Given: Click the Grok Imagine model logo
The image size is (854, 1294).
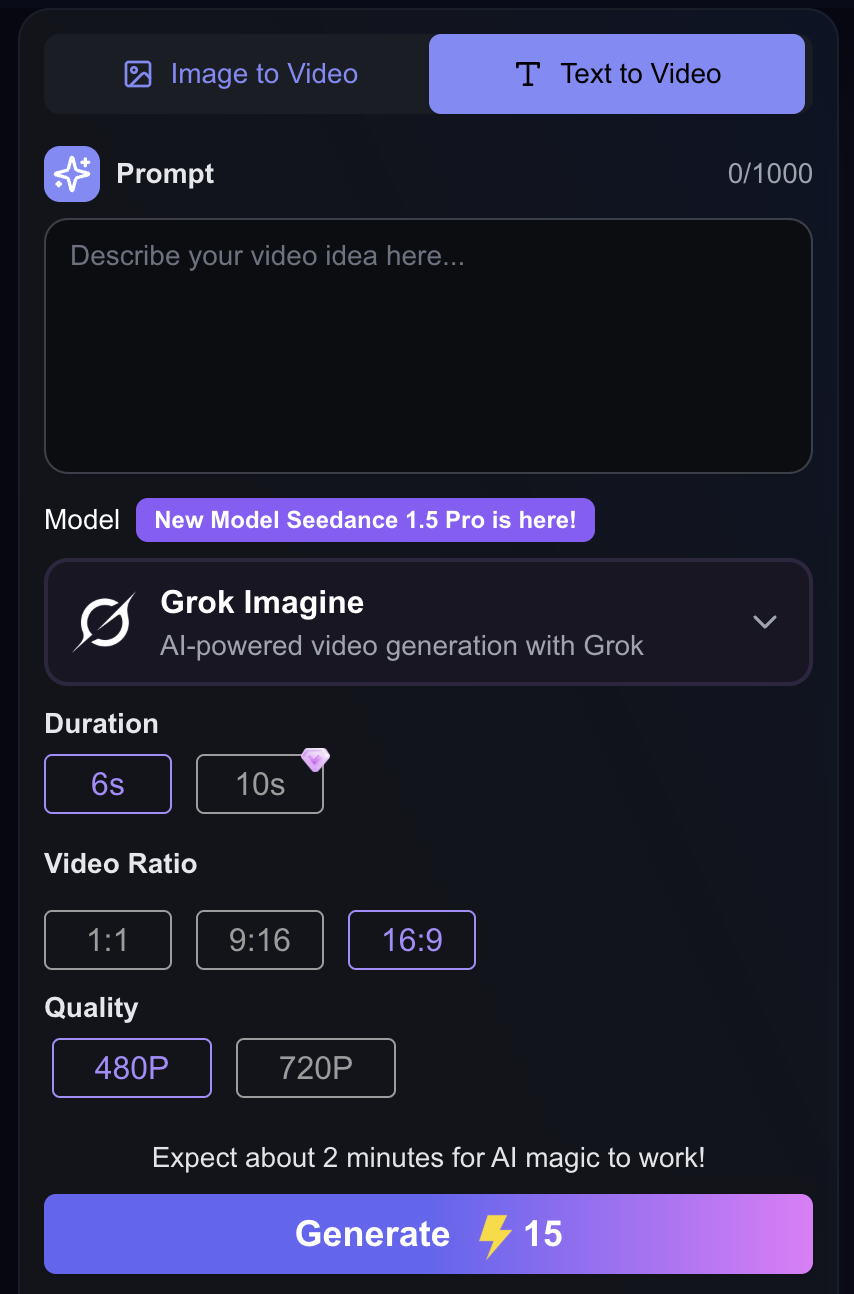Looking at the screenshot, I should pyautogui.click(x=104, y=622).
